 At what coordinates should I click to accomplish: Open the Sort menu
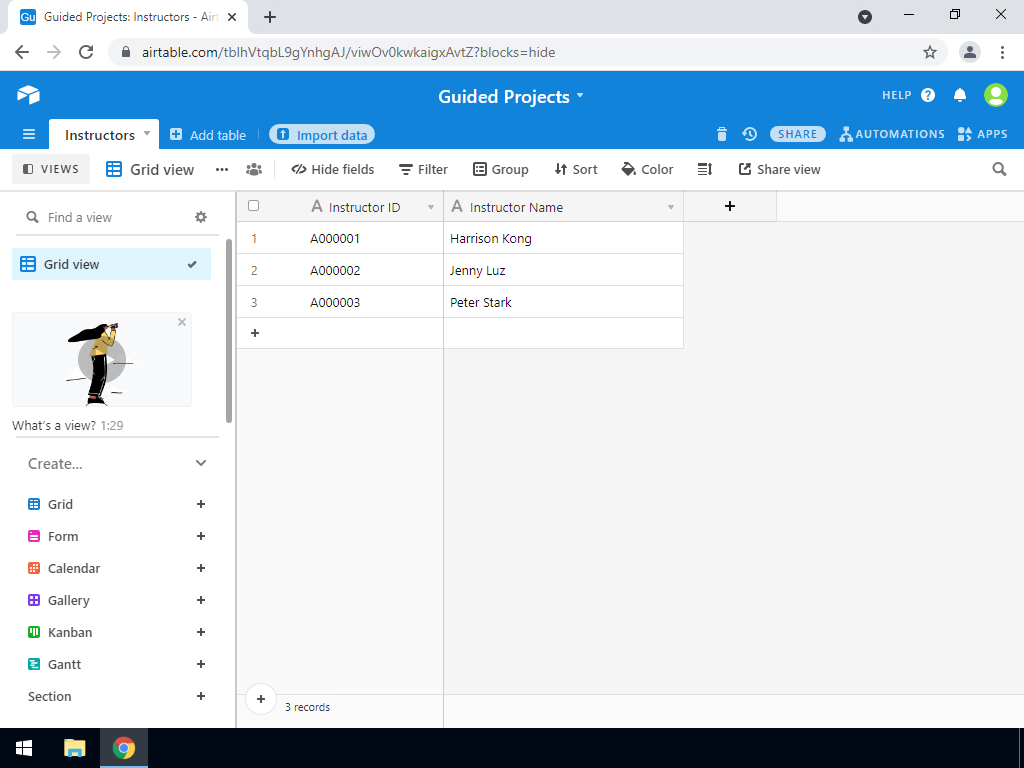tap(575, 169)
